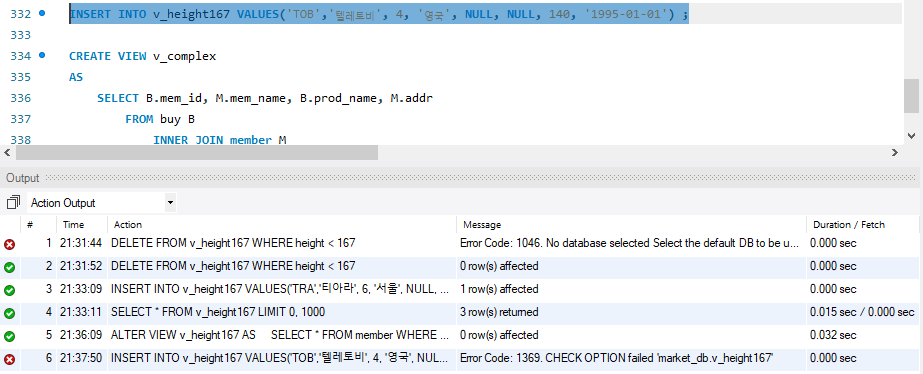The image size is (923, 374).
Task: Click the INSERT action at 21:37:50
Action: click(280, 358)
